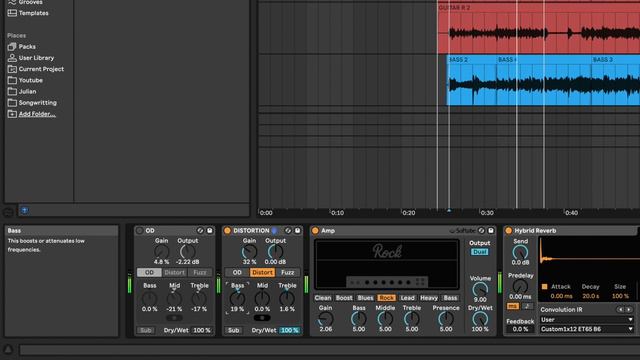Select the Bass amp type
Image resolution: width=640 pixels, height=360 pixels.
click(x=450, y=298)
